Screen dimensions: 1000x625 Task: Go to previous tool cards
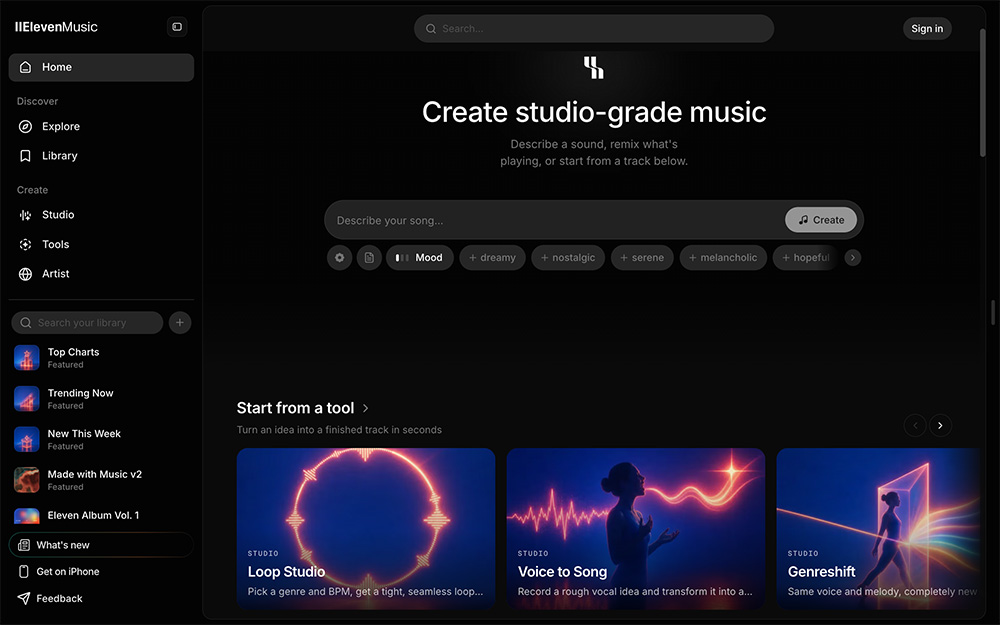coord(915,425)
